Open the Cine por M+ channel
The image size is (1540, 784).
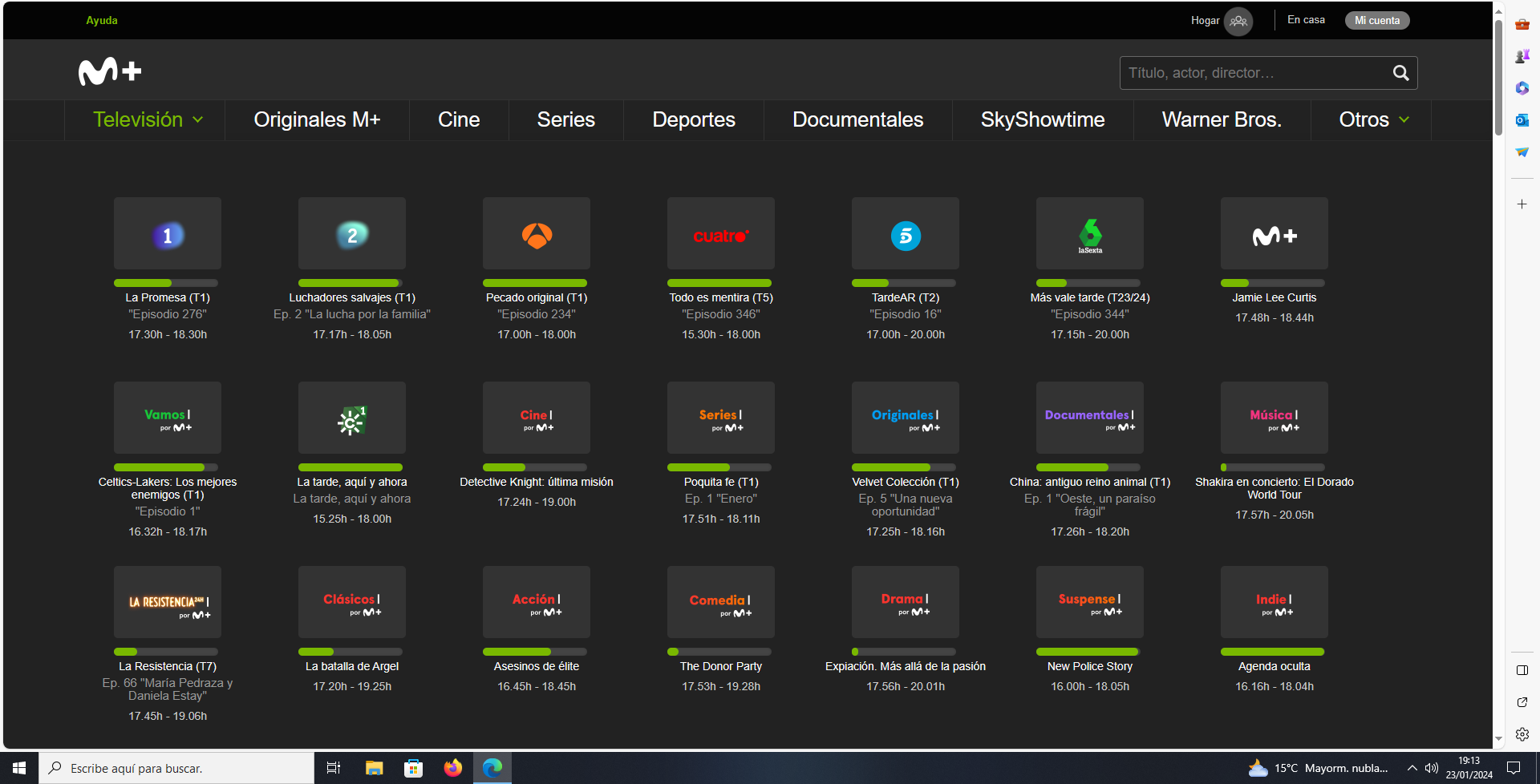point(537,418)
